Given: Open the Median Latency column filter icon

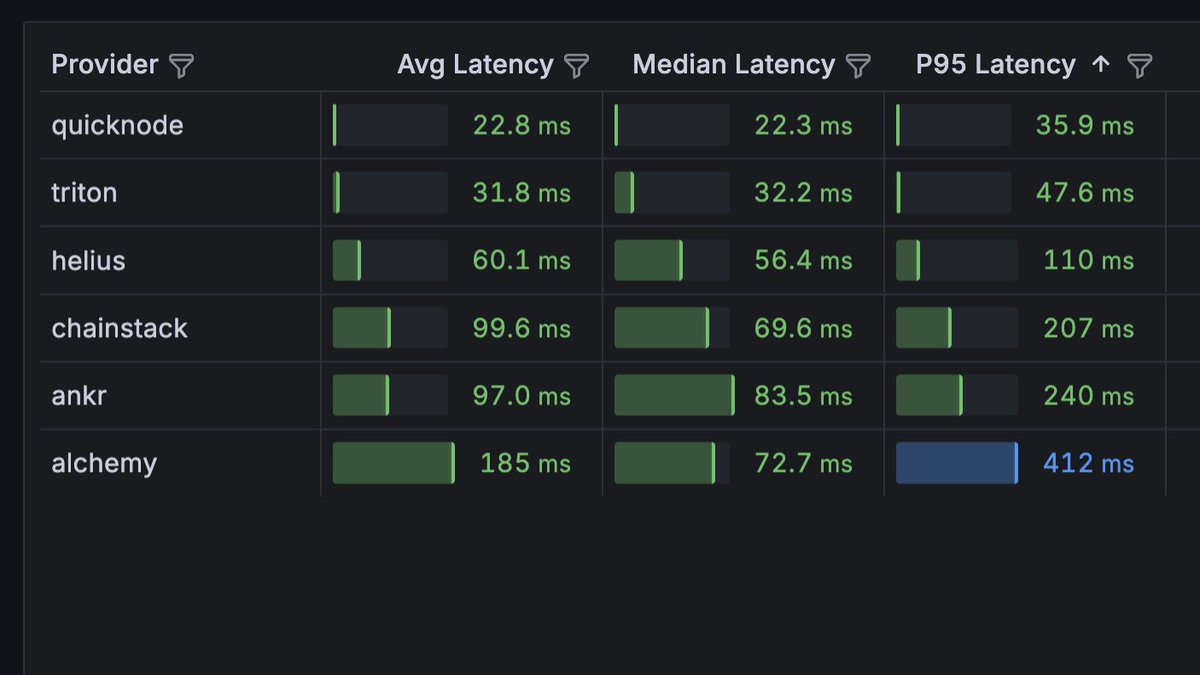Looking at the screenshot, I should coord(858,66).
